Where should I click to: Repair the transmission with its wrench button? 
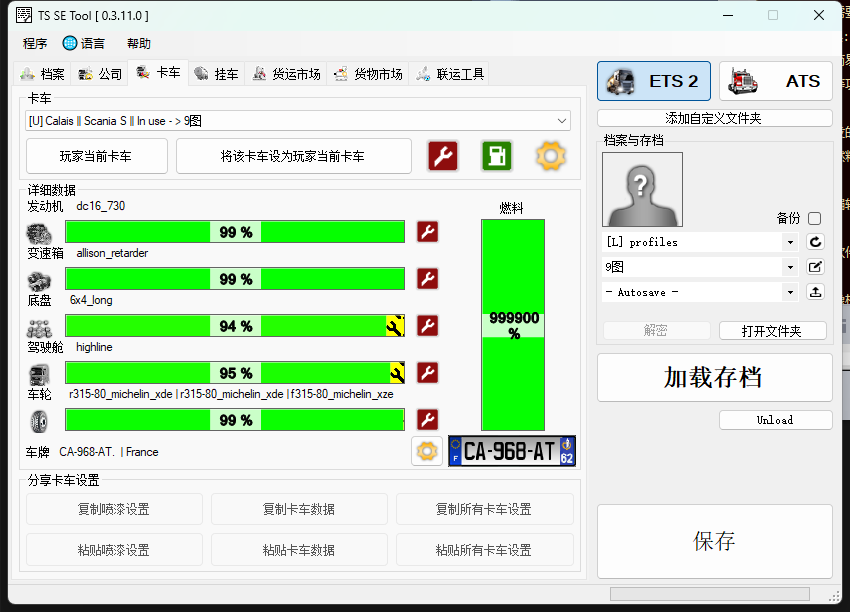coord(427,279)
